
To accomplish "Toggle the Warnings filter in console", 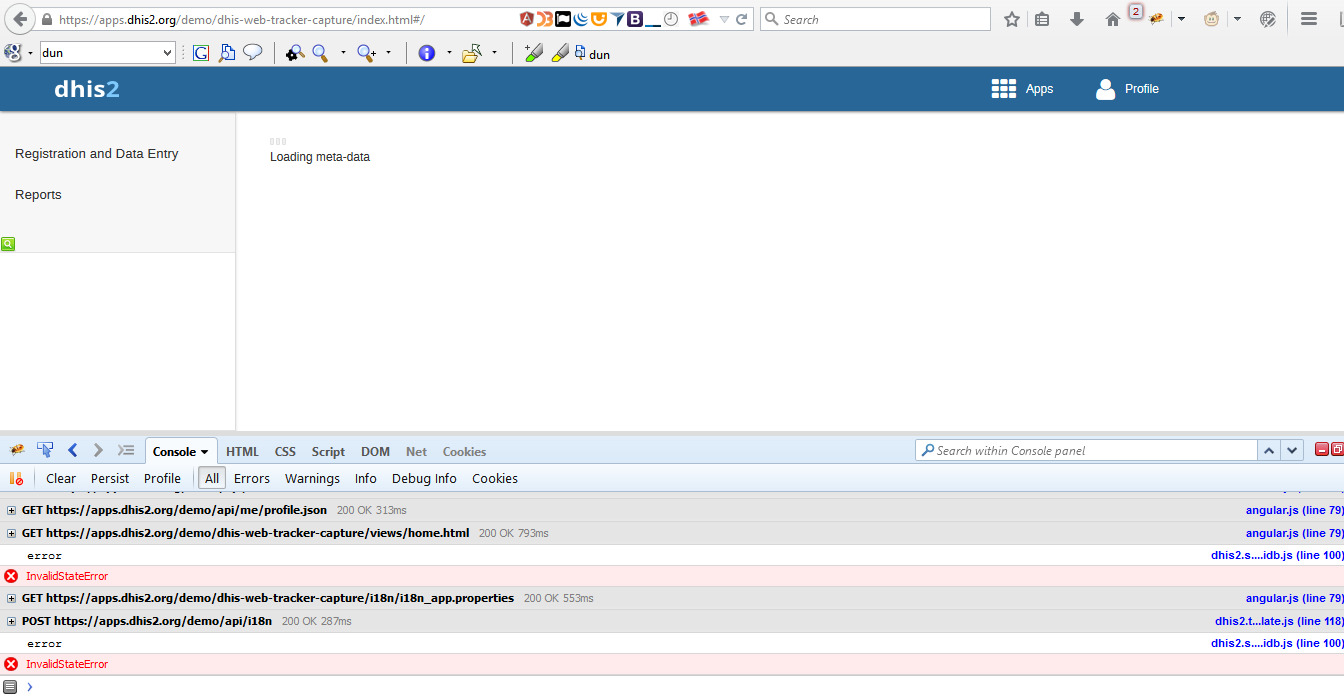I will tap(312, 479).
